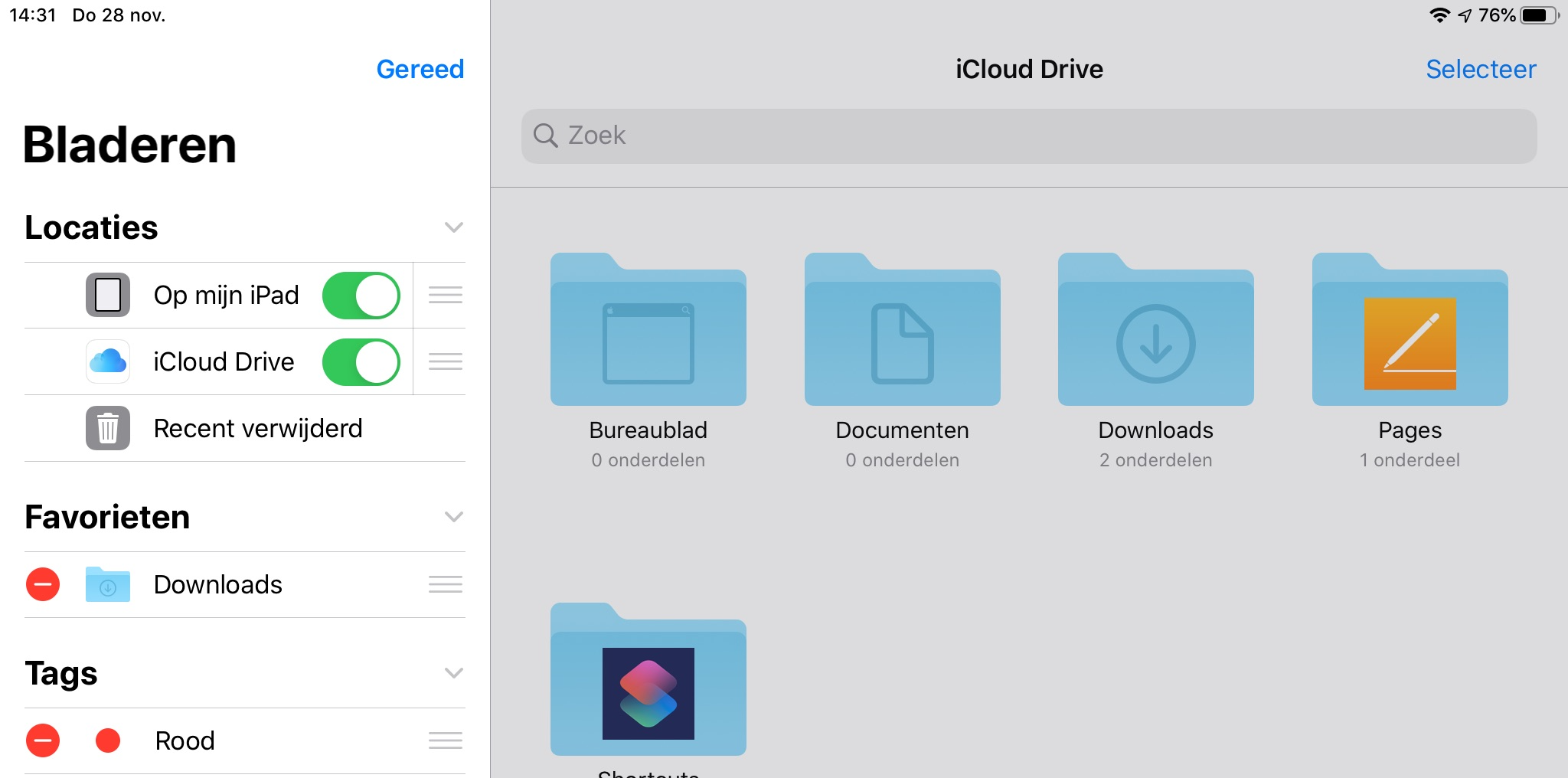Toggle off Op mijn iPad location
The image size is (1568, 778).
[361, 296]
